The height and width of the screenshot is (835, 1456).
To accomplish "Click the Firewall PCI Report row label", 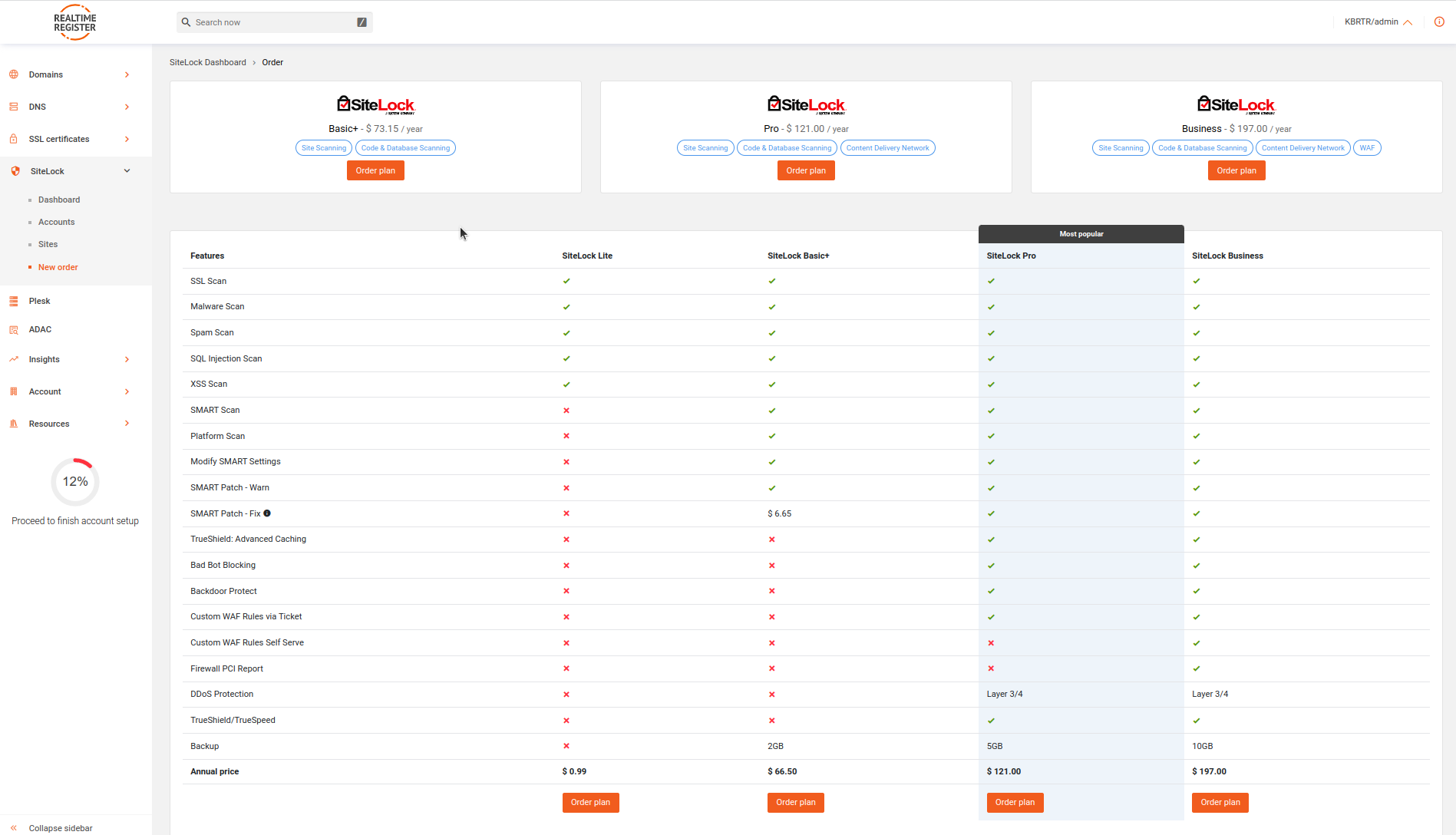I will pyautogui.click(x=226, y=668).
